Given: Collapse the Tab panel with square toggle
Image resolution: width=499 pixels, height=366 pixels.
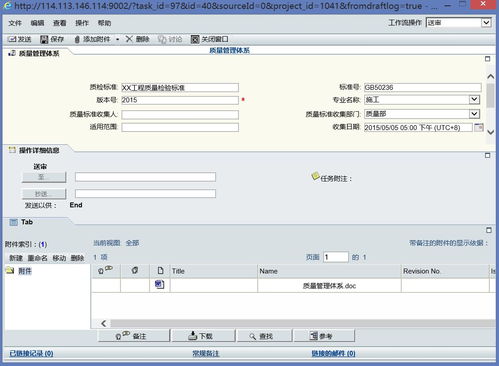Looking at the screenshot, I should click(x=489, y=230).
